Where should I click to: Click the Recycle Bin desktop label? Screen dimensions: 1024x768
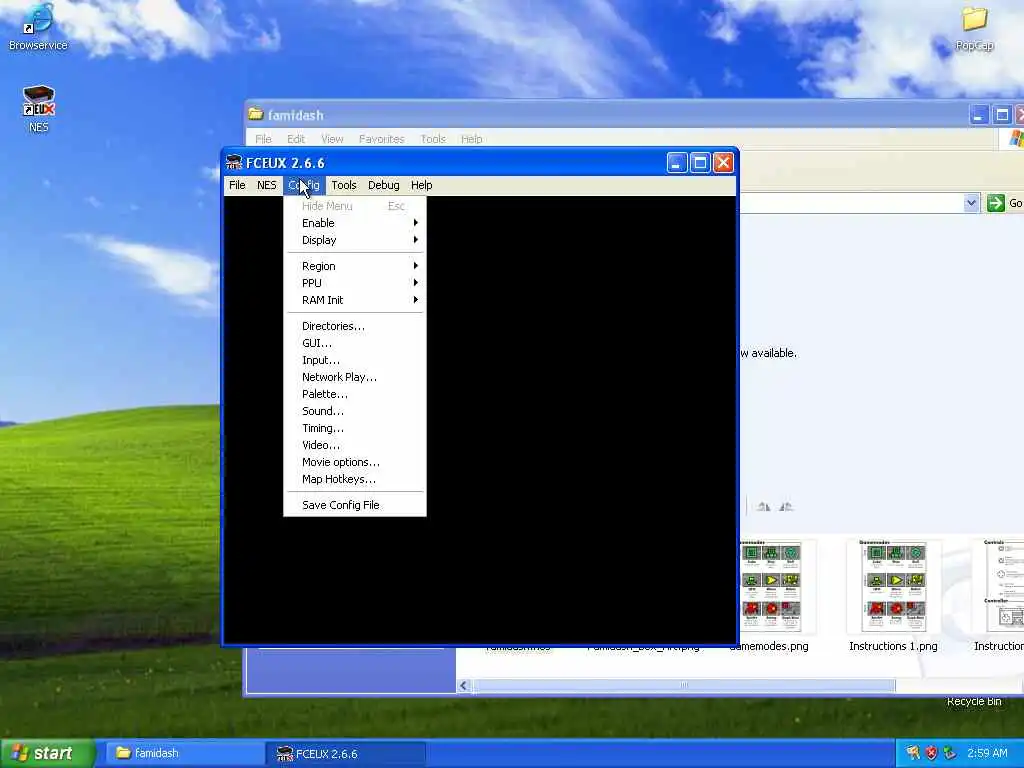tap(974, 701)
